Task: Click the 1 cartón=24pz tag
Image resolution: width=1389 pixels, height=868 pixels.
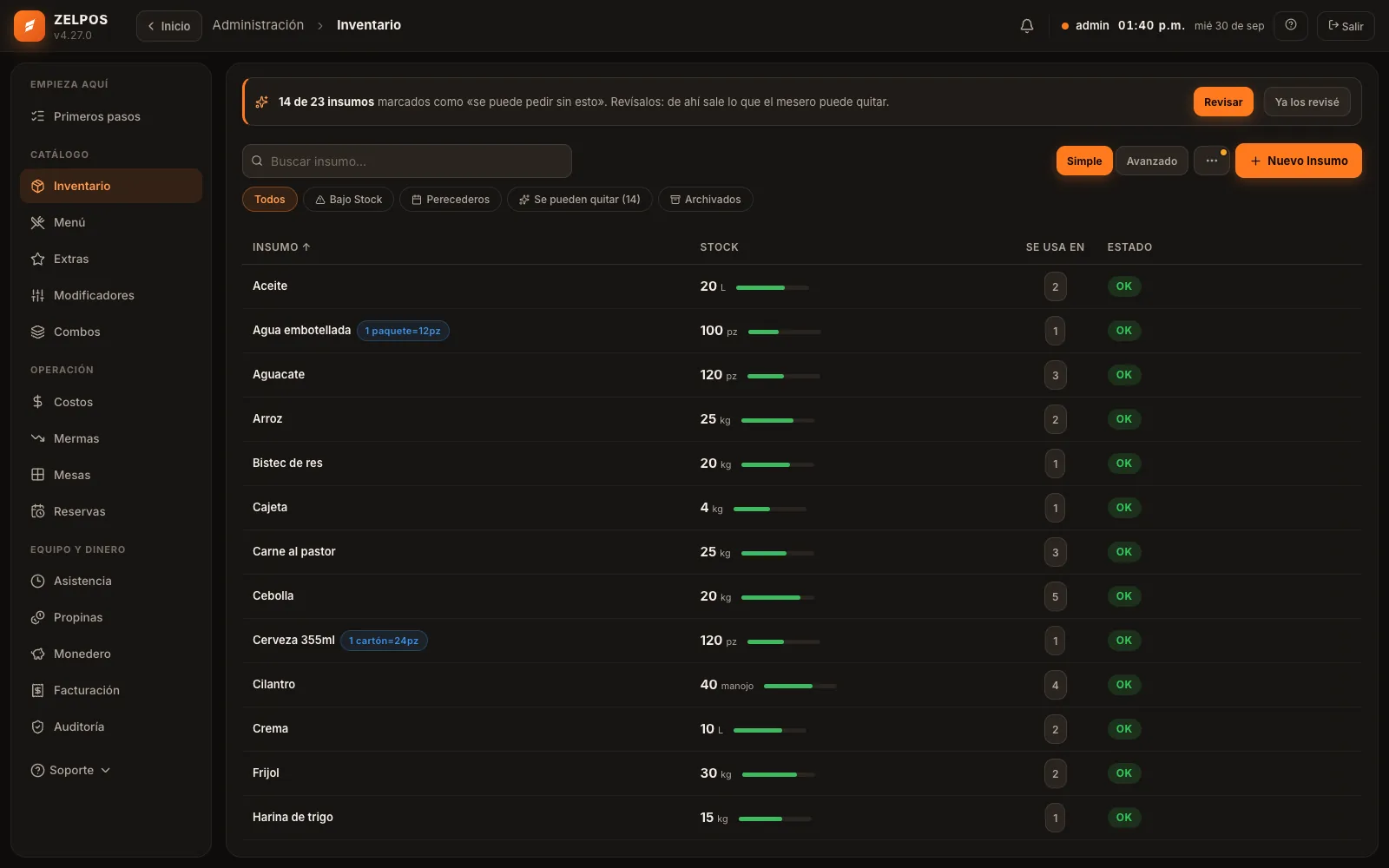Action: click(x=384, y=641)
